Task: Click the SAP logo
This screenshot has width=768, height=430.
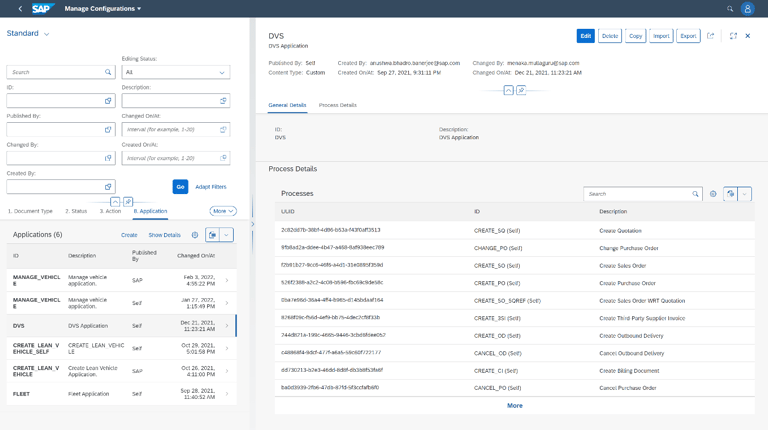Action: (43, 8)
